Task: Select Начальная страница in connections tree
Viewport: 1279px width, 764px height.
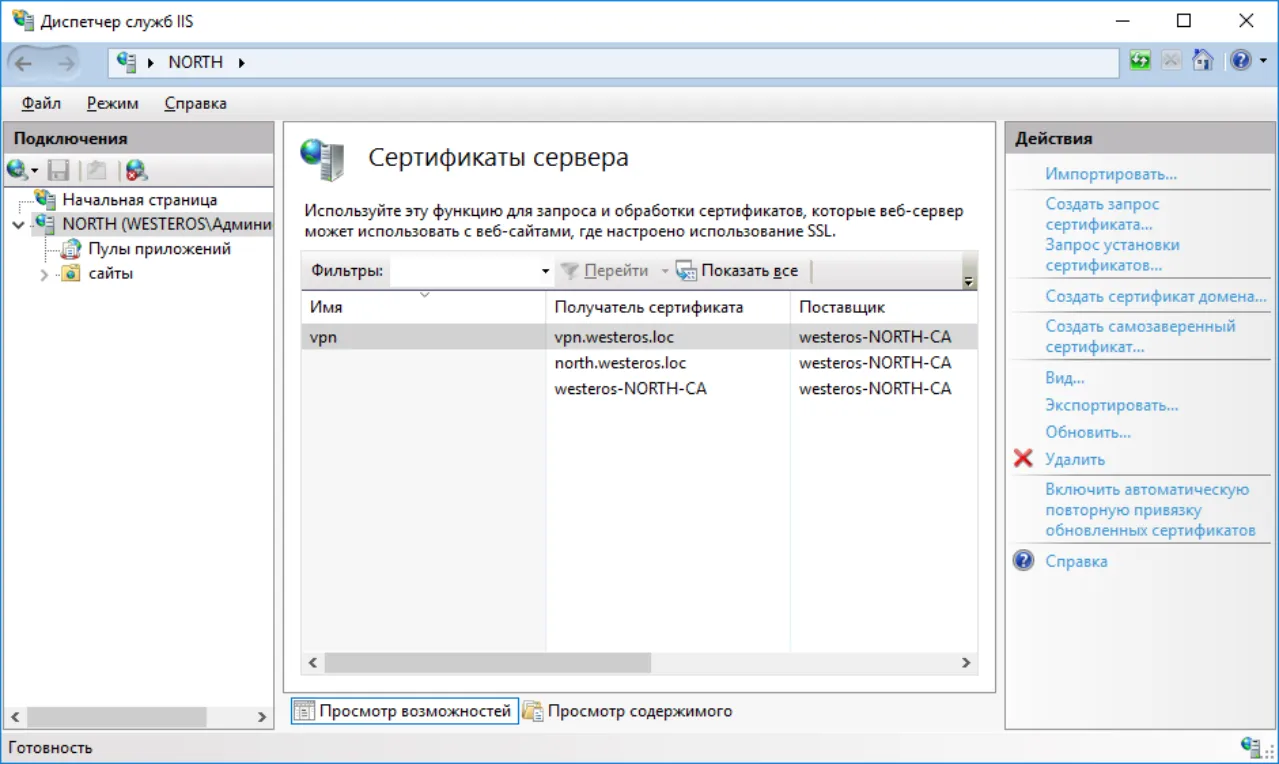Action: tap(139, 200)
